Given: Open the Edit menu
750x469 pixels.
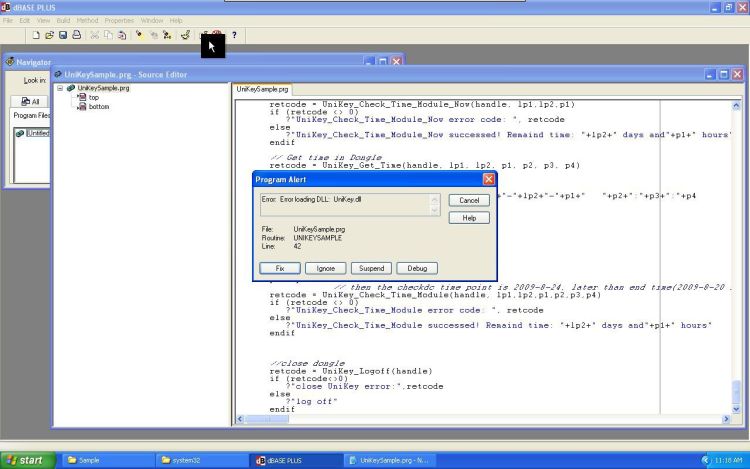Looking at the screenshot, I should click(24, 21).
